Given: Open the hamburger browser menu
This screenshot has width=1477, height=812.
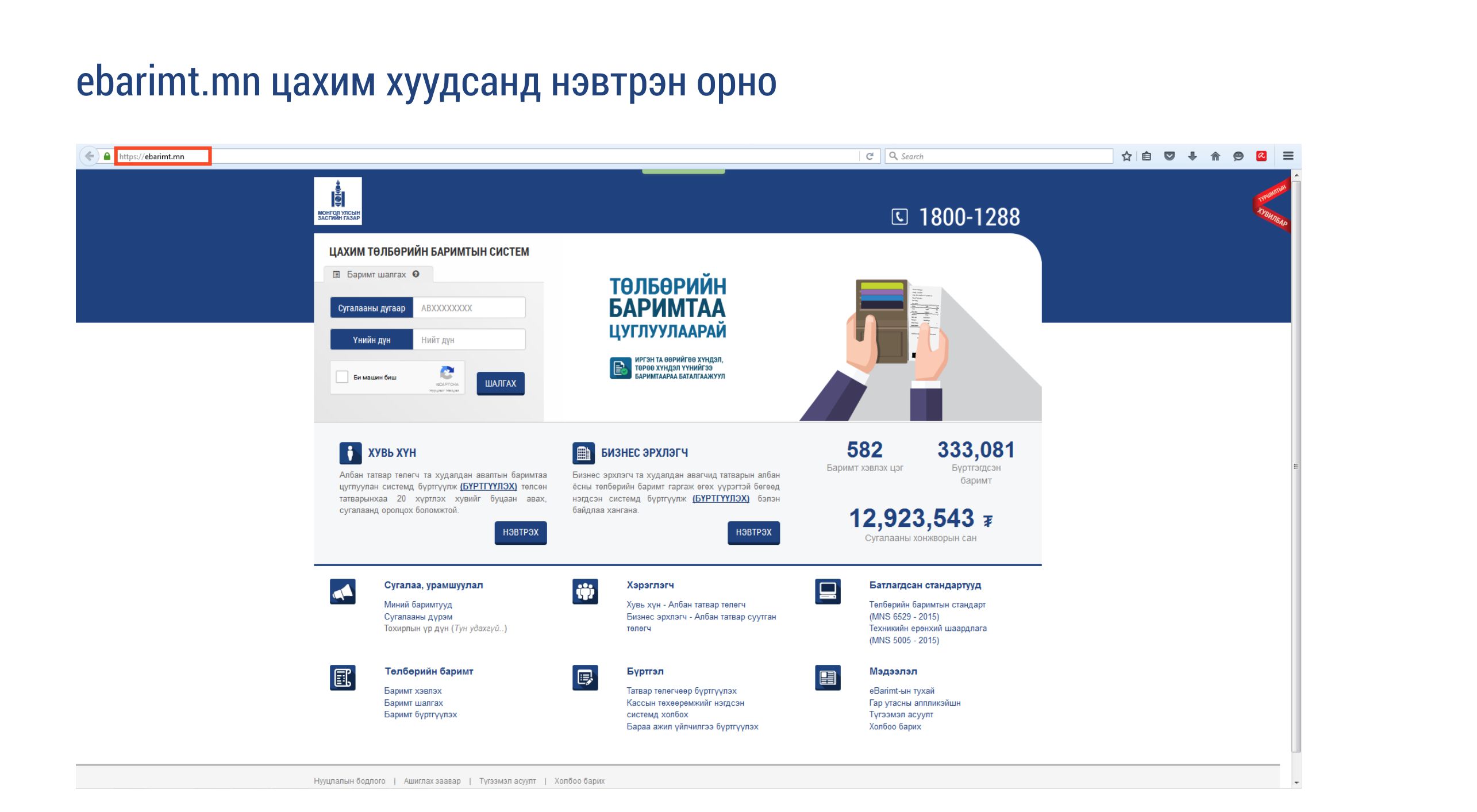Looking at the screenshot, I should [1288, 156].
